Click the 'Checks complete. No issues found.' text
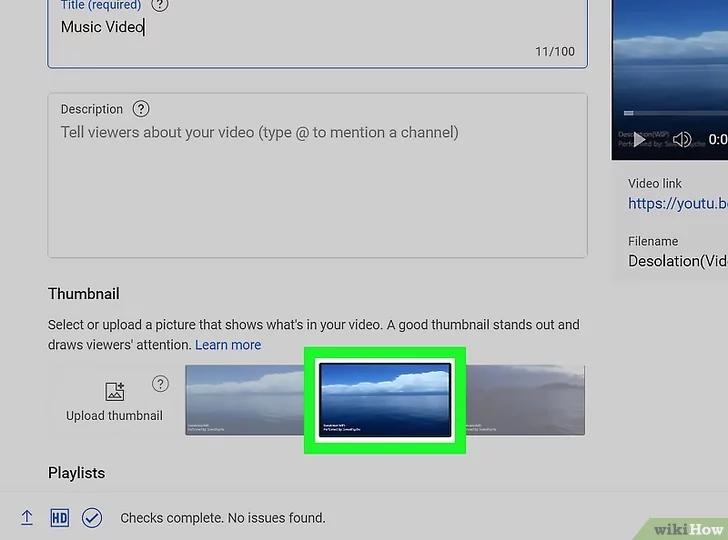Image resolution: width=728 pixels, height=540 pixels. (x=223, y=518)
